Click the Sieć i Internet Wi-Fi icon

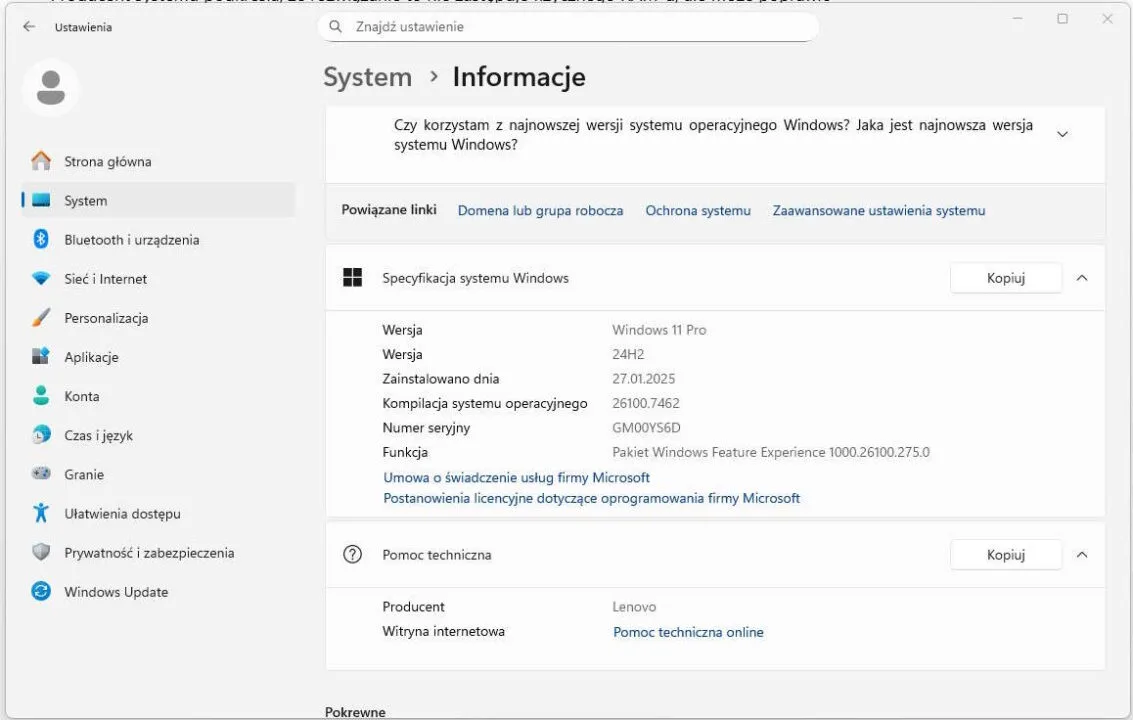click(x=41, y=279)
